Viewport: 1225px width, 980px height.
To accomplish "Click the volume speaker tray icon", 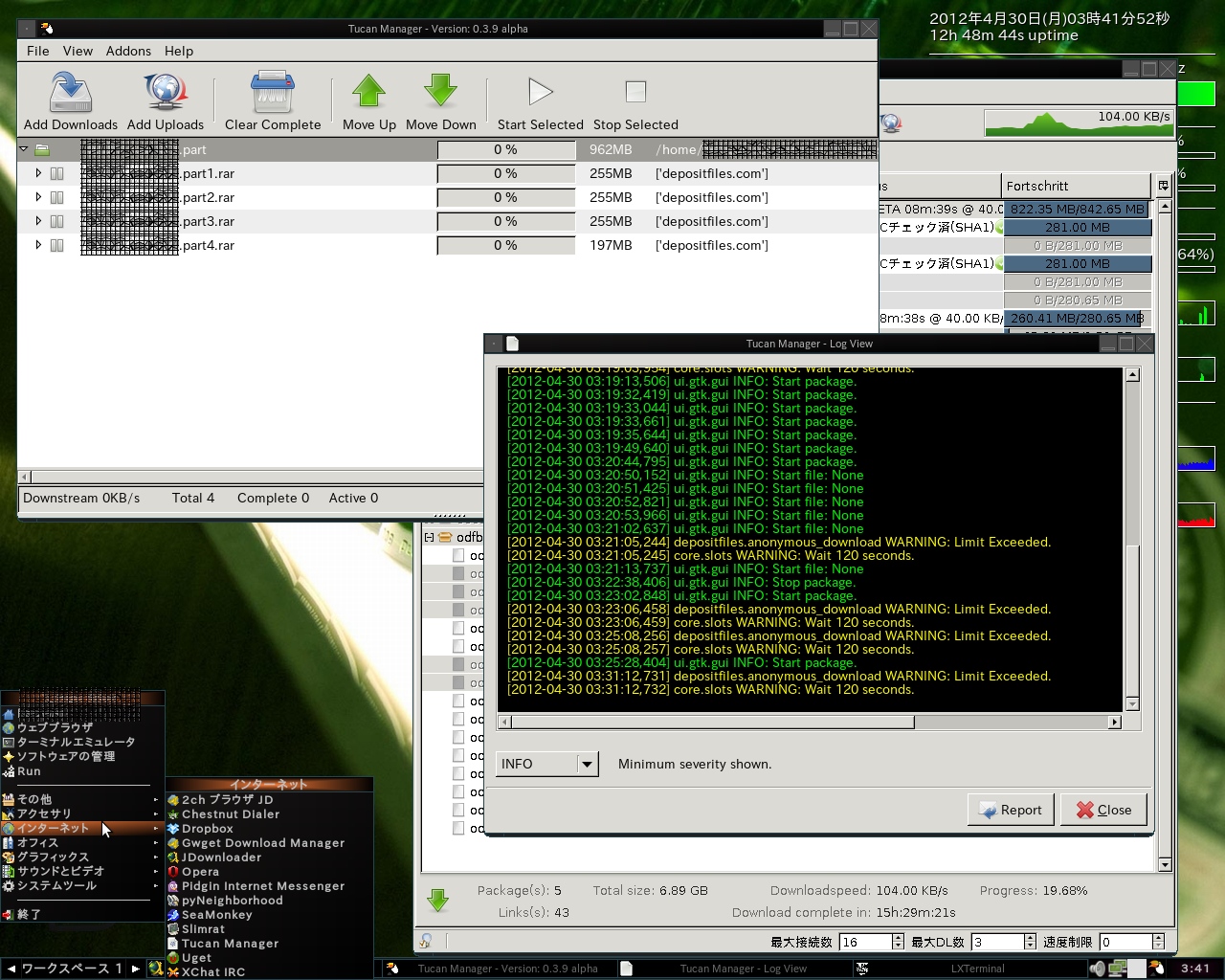I will [x=1097, y=969].
